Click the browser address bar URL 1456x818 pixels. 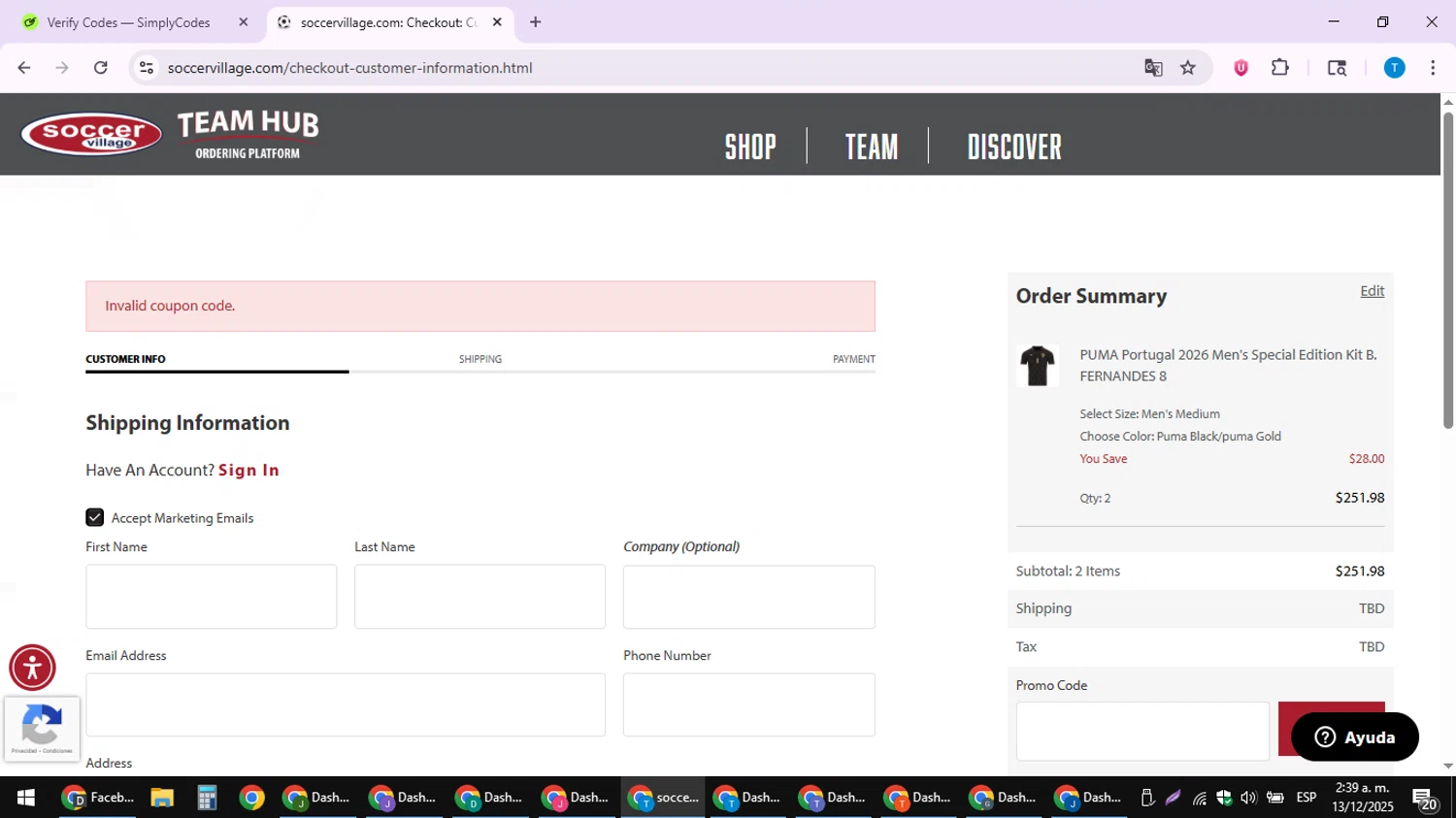[x=349, y=68]
